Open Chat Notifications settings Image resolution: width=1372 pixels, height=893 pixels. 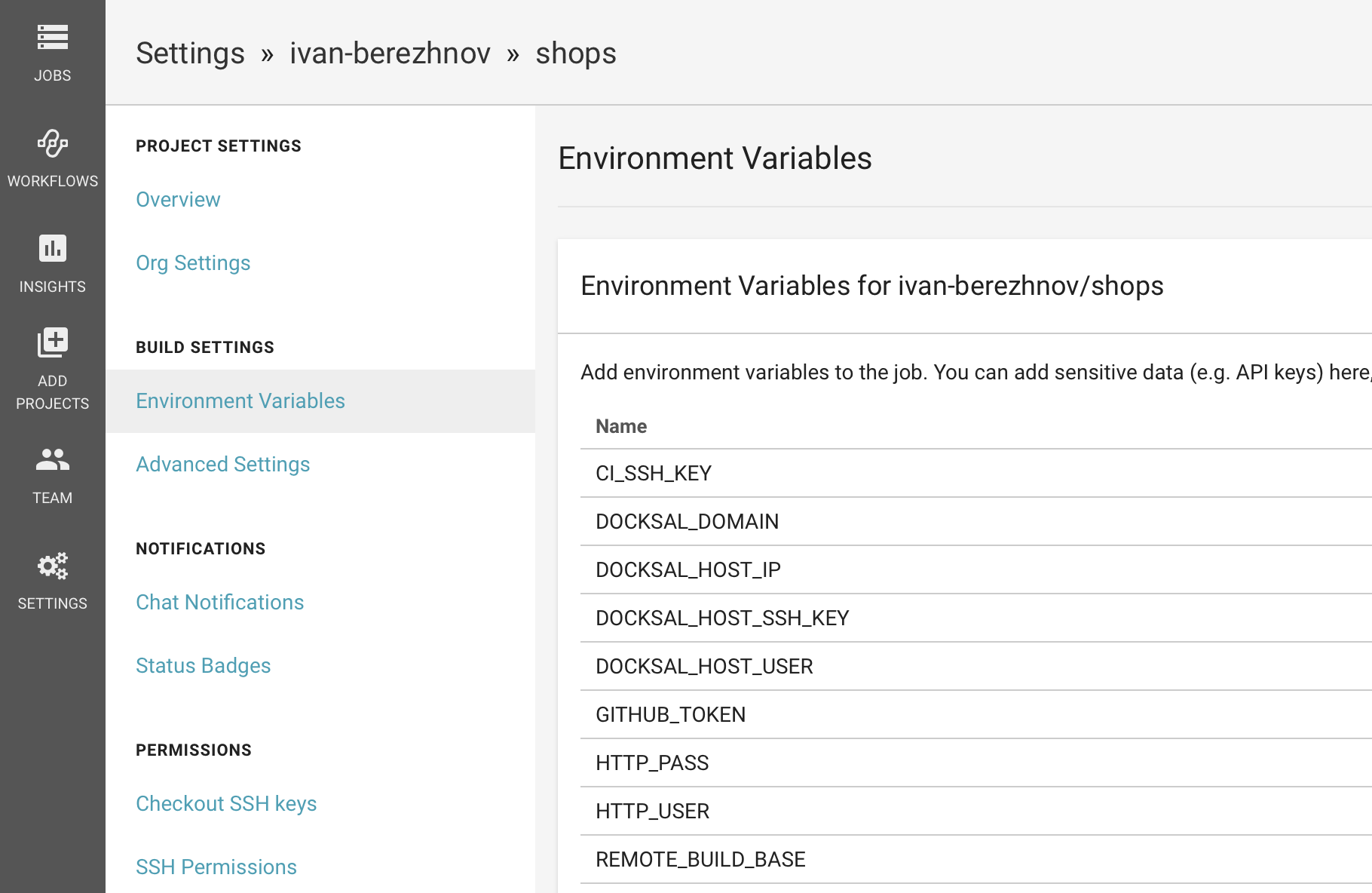pyautogui.click(x=220, y=602)
